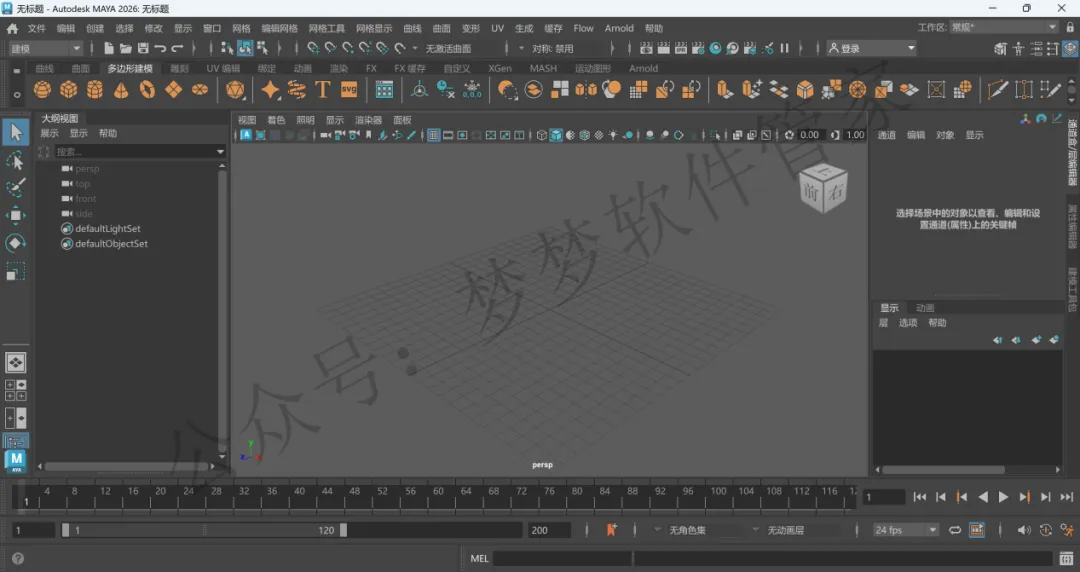This screenshot has height=572, width=1080.
Task: Click the outliner horizontal scrollbar
Action: (x=126, y=467)
